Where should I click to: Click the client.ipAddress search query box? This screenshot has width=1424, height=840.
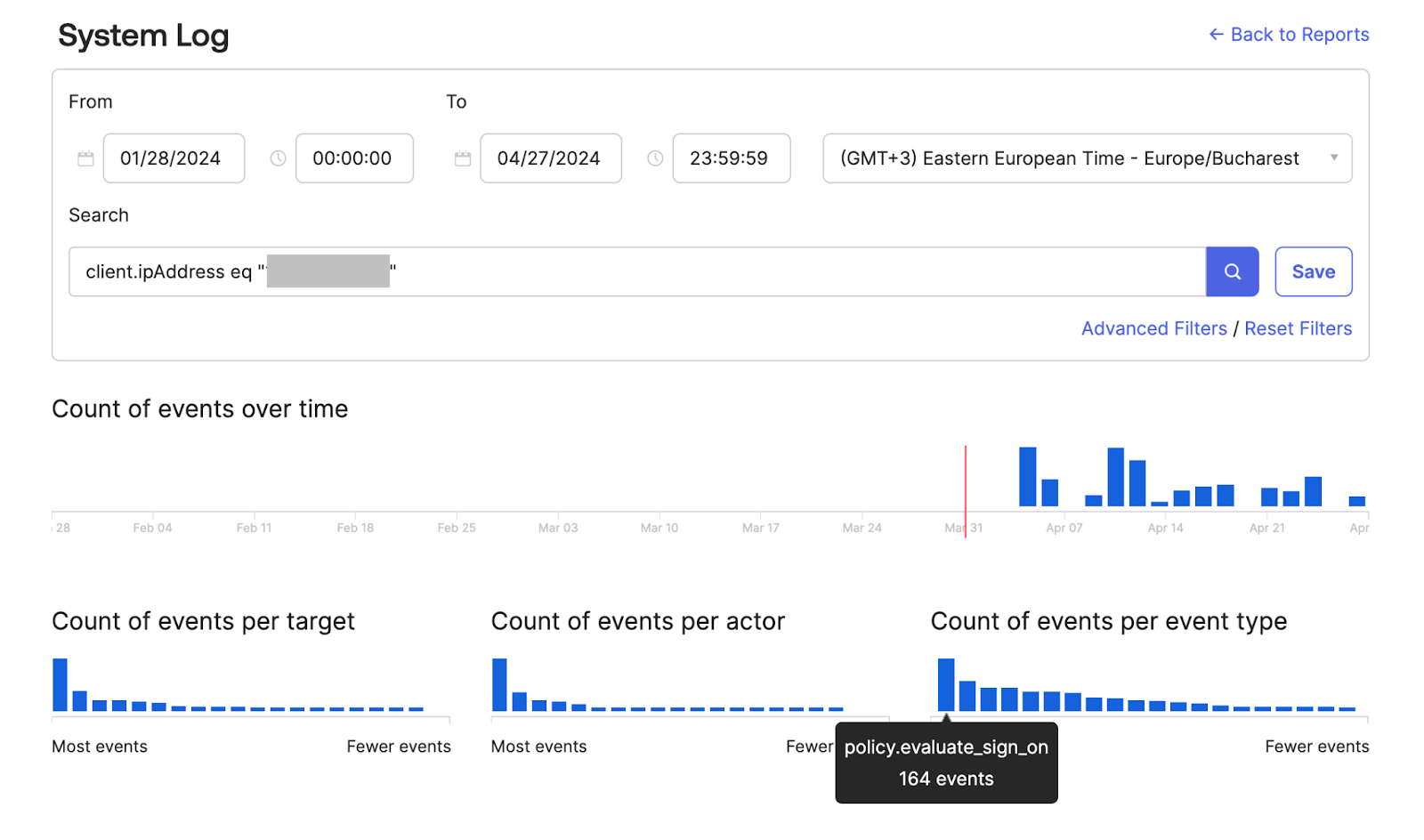(637, 271)
